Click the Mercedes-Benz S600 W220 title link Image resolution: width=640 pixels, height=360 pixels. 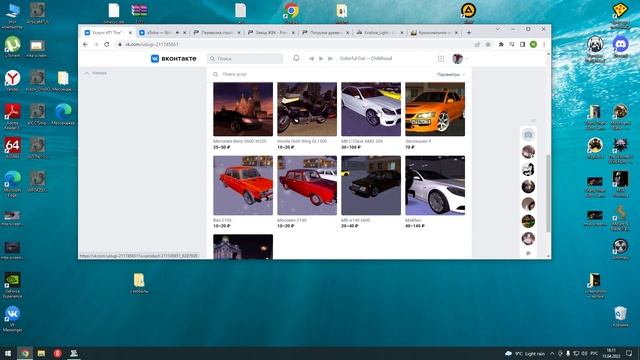click(240, 141)
